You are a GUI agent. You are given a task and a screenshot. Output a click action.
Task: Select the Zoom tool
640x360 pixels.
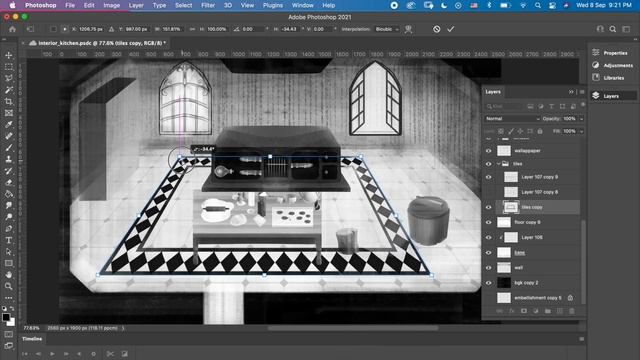[9, 286]
